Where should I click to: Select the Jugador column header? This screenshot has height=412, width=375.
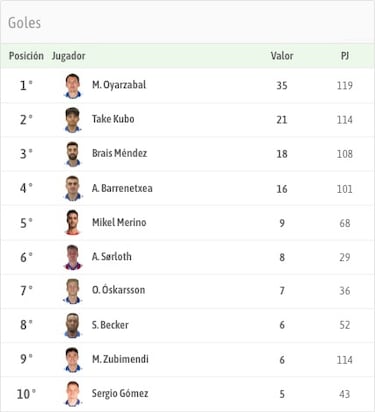(x=69, y=56)
